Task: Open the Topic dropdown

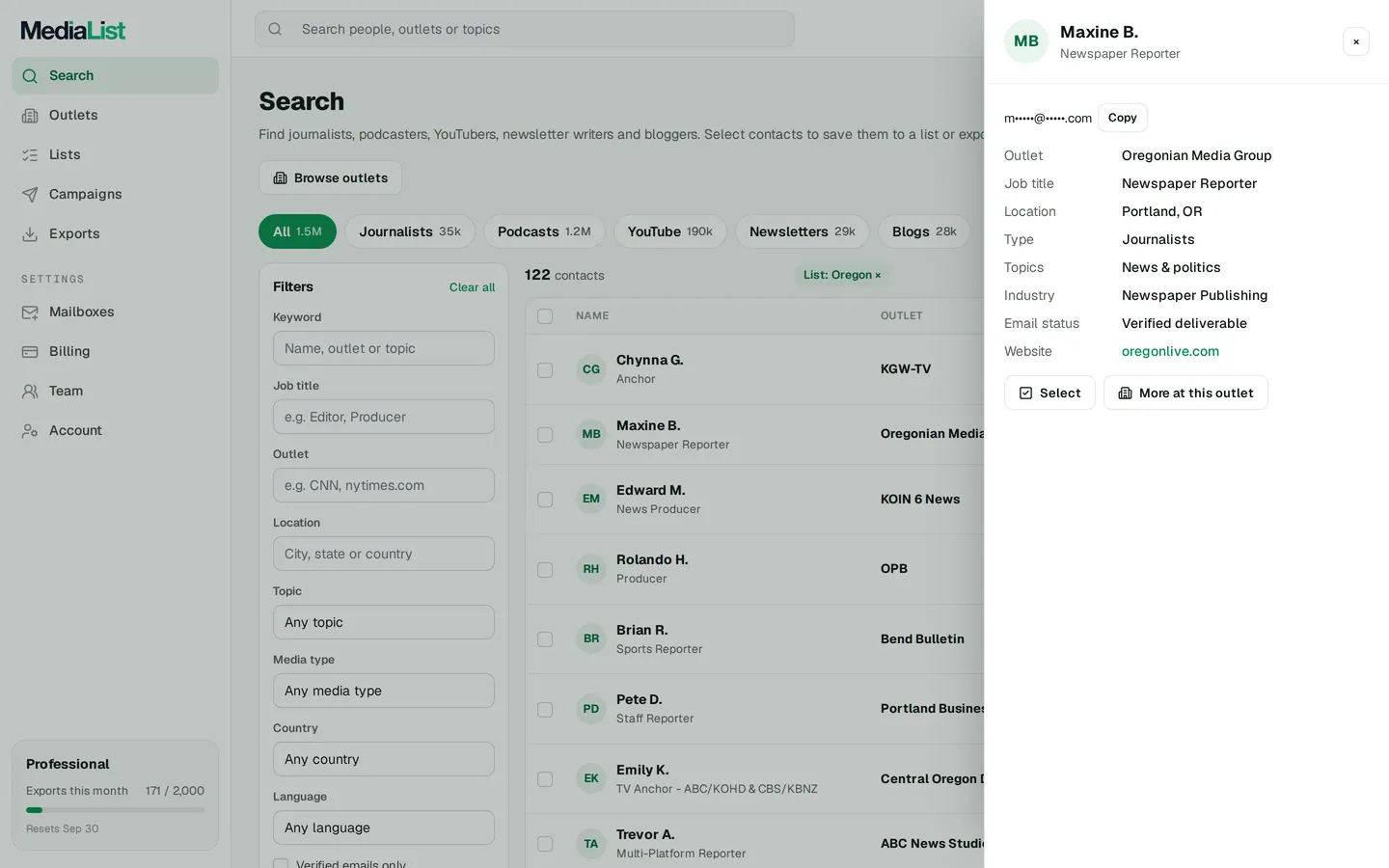Action: click(x=384, y=622)
